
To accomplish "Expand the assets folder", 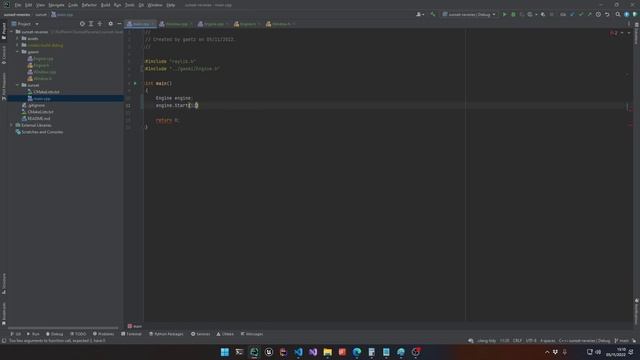I will click(18, 38).
